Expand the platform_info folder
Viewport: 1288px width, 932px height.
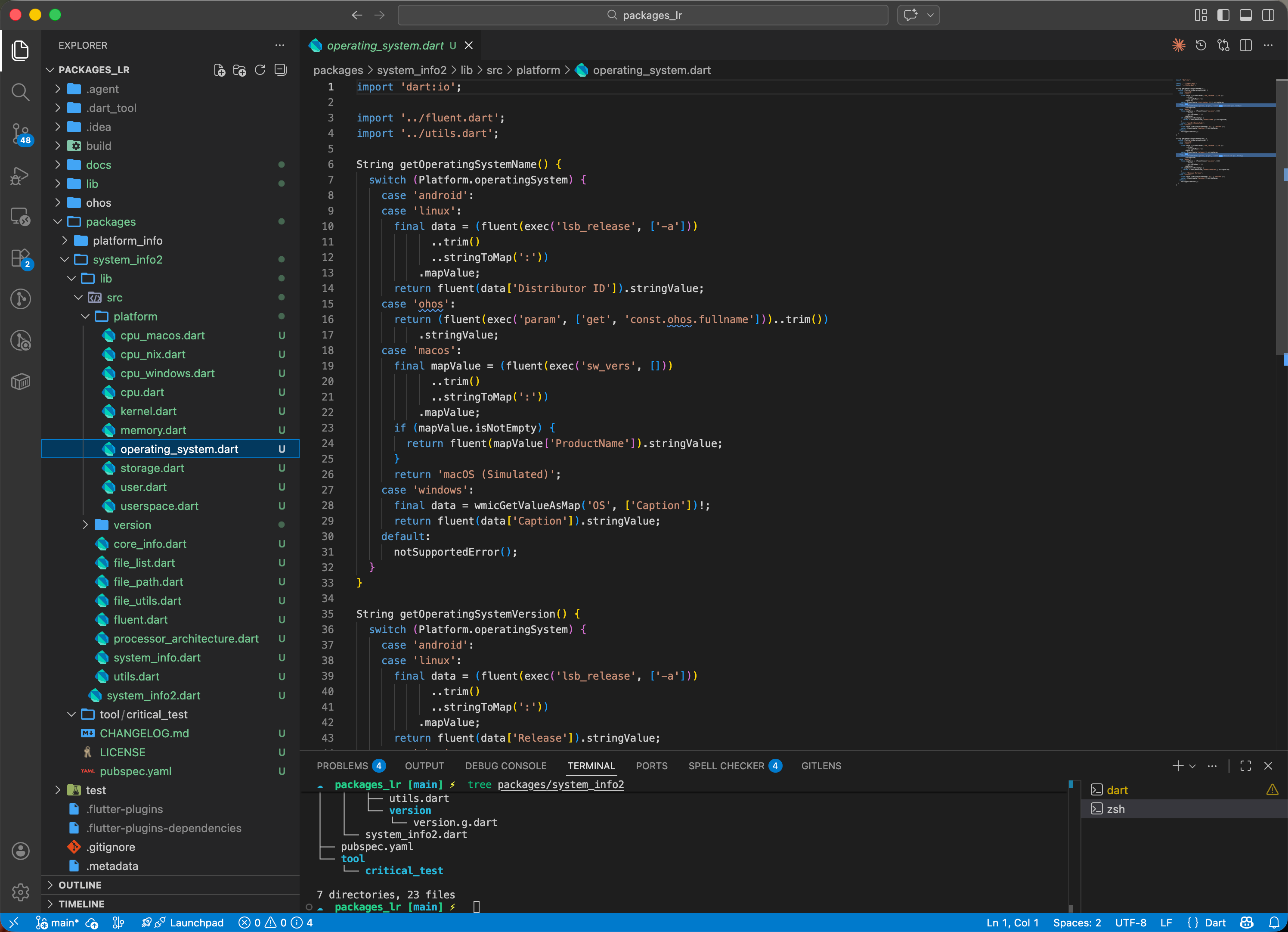tap(127, 240)
